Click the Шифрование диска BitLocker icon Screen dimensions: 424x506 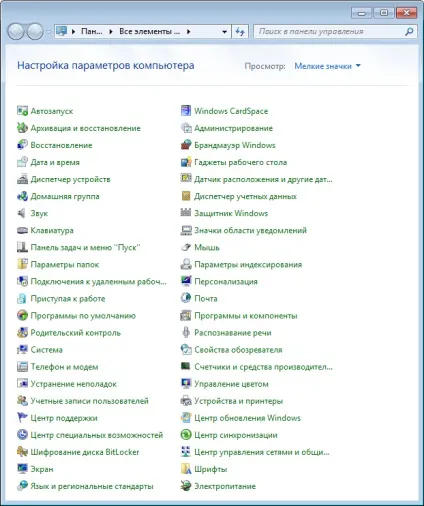tap(22, 452)
